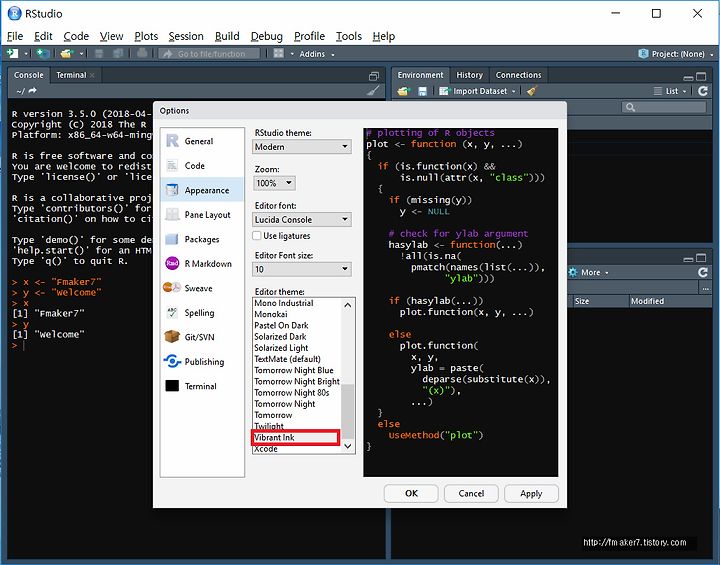Open the Tools menu

(x=349, y=36)
